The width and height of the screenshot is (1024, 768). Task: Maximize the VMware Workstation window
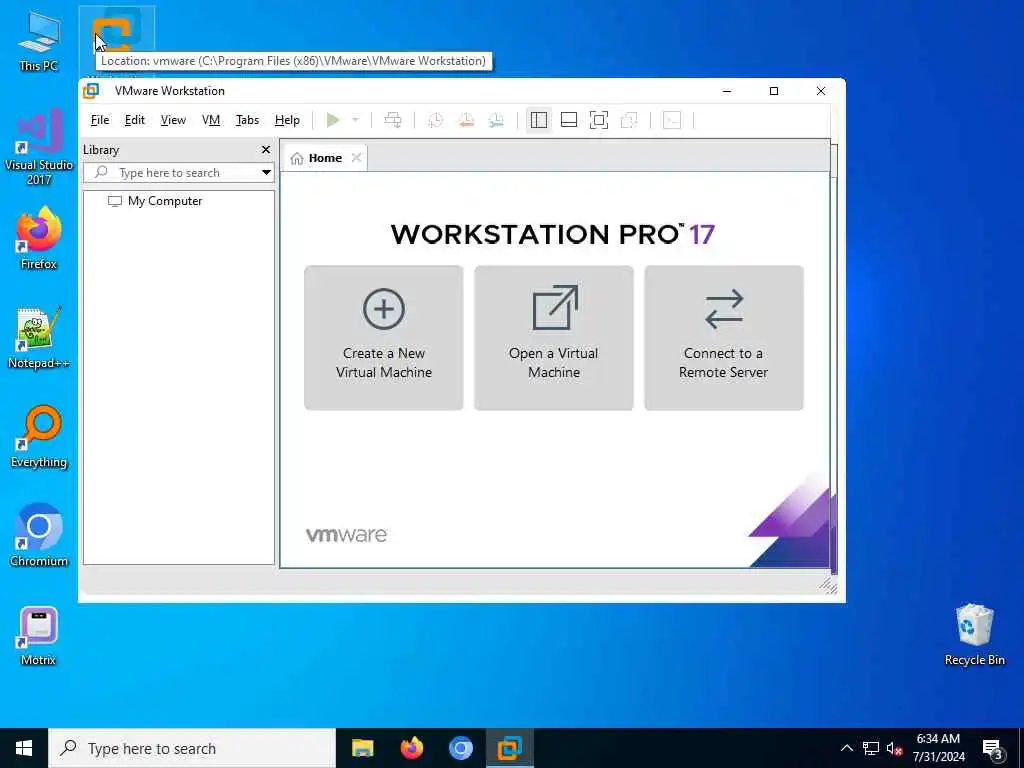click(x=774, y=91)
